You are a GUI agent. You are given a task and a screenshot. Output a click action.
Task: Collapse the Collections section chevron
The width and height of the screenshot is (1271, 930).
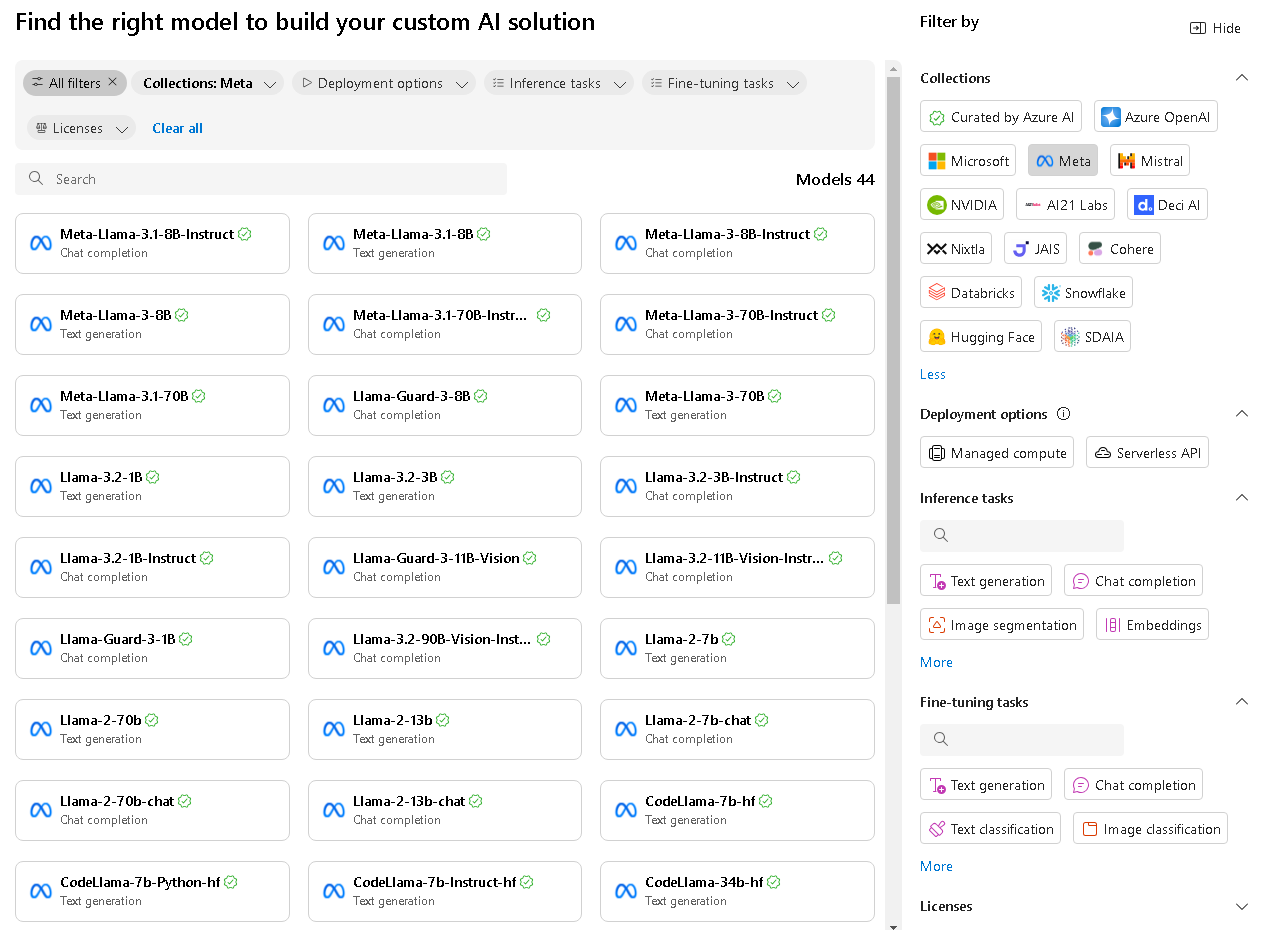tap(1242, 78)
